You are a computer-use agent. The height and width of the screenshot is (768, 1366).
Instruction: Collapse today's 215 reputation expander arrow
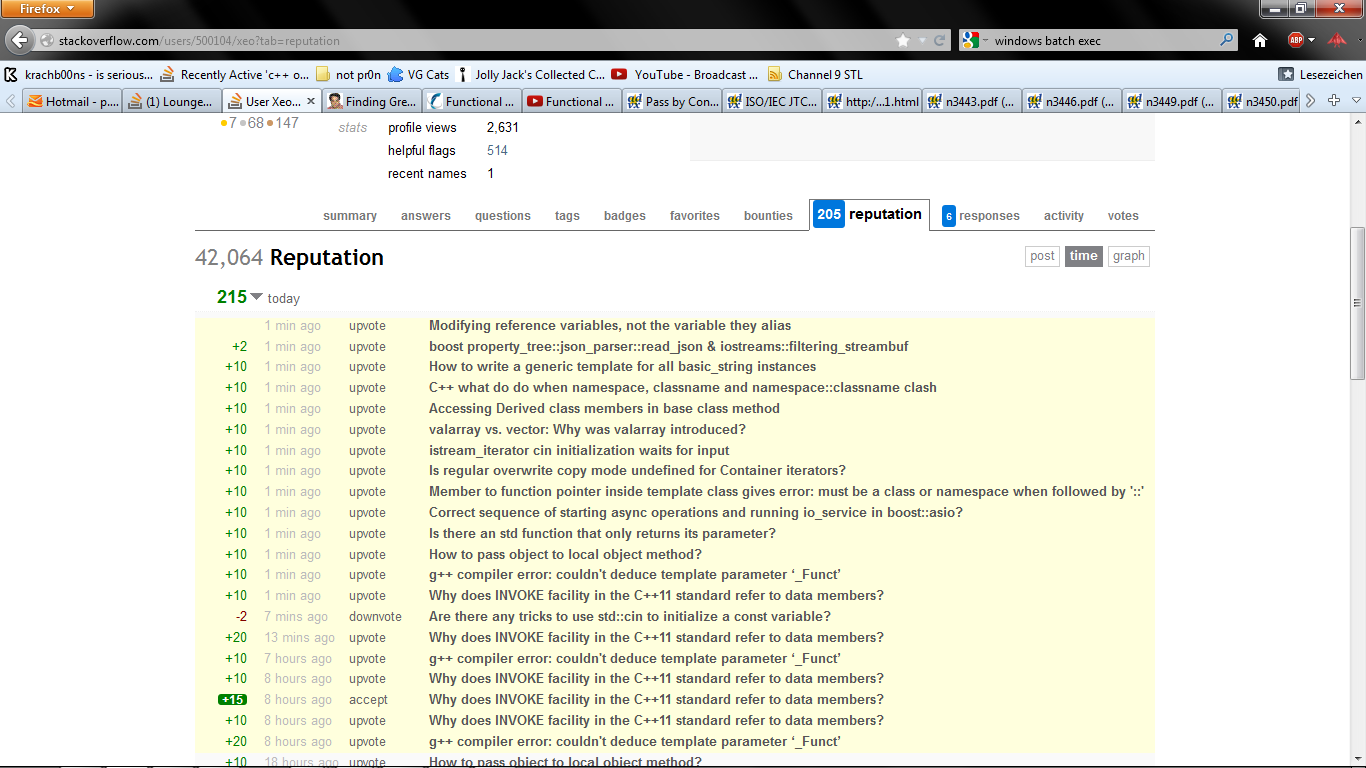[x=256, y=297]
